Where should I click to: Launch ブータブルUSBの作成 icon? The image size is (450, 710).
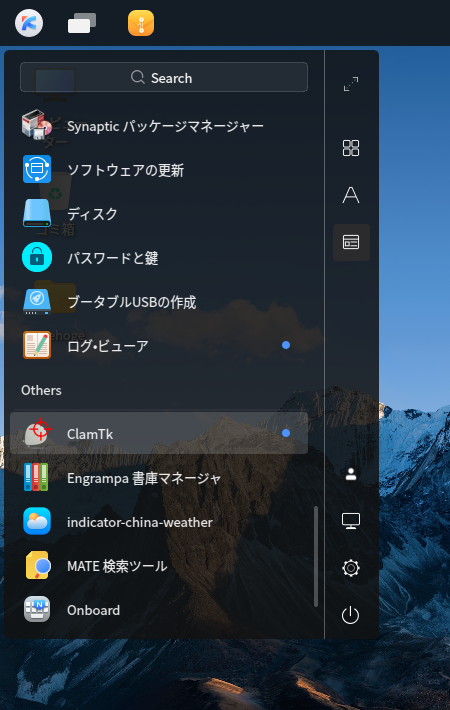point(37,301)
